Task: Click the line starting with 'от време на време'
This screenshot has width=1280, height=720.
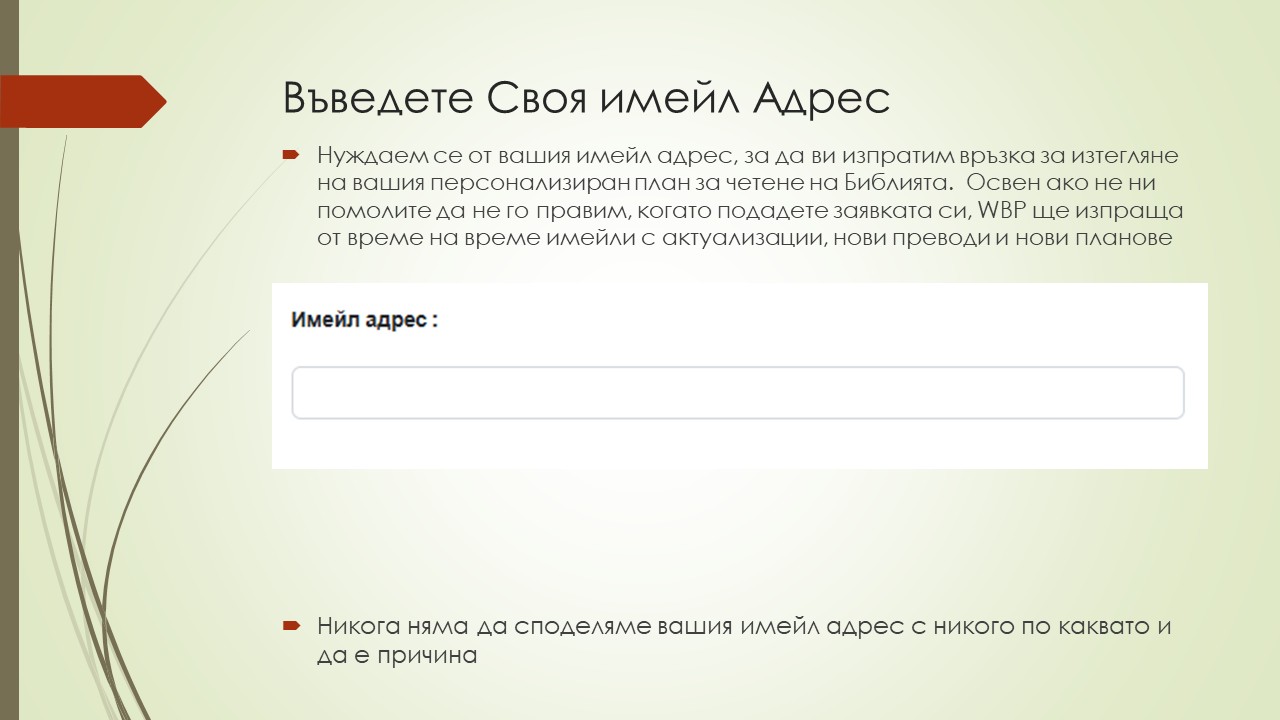Action: click(744, 239)
